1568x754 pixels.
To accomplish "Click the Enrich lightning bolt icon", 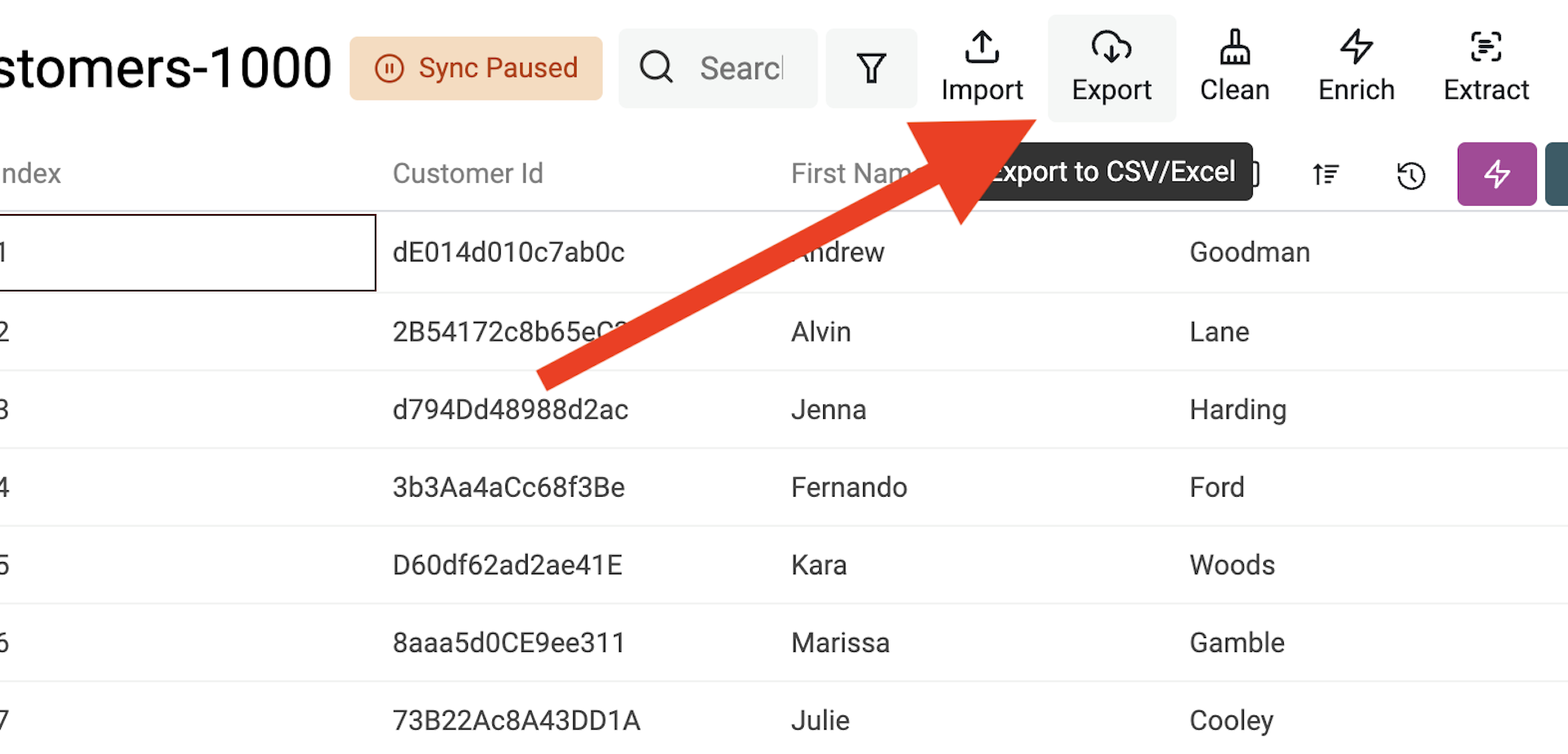I will 1356,47.
